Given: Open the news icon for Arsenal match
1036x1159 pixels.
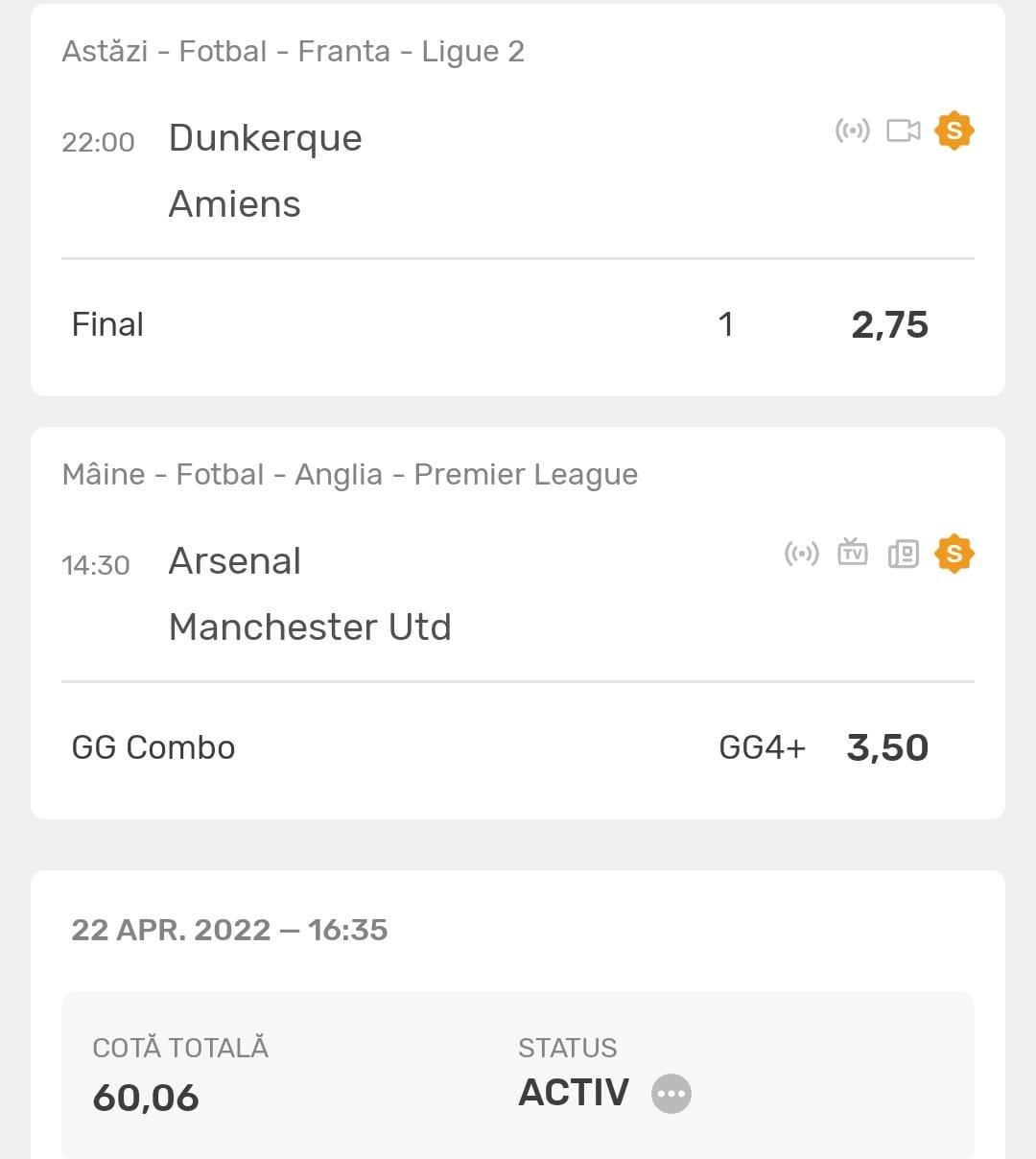Looking at the screenshot, I should (903, 554).
